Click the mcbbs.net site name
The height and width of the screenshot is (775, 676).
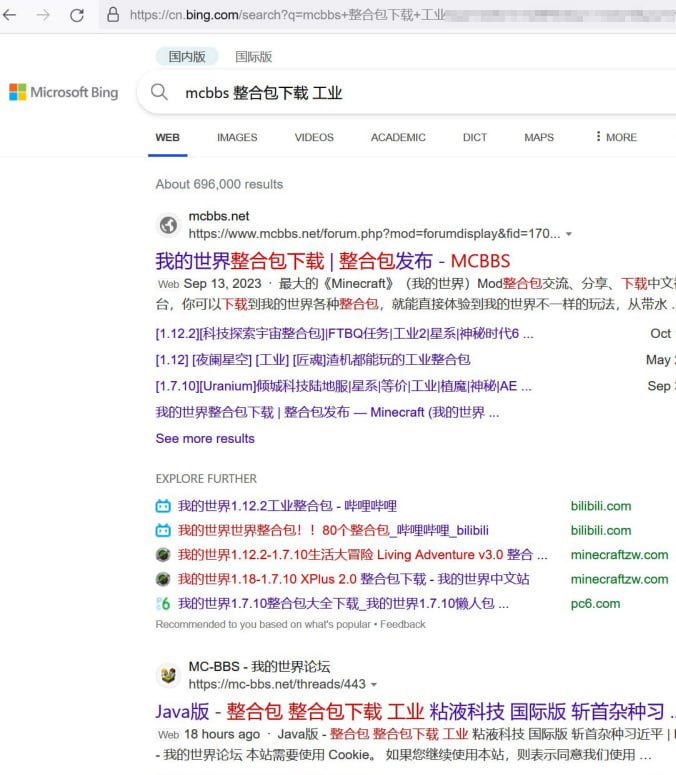[x=219, y=216]
